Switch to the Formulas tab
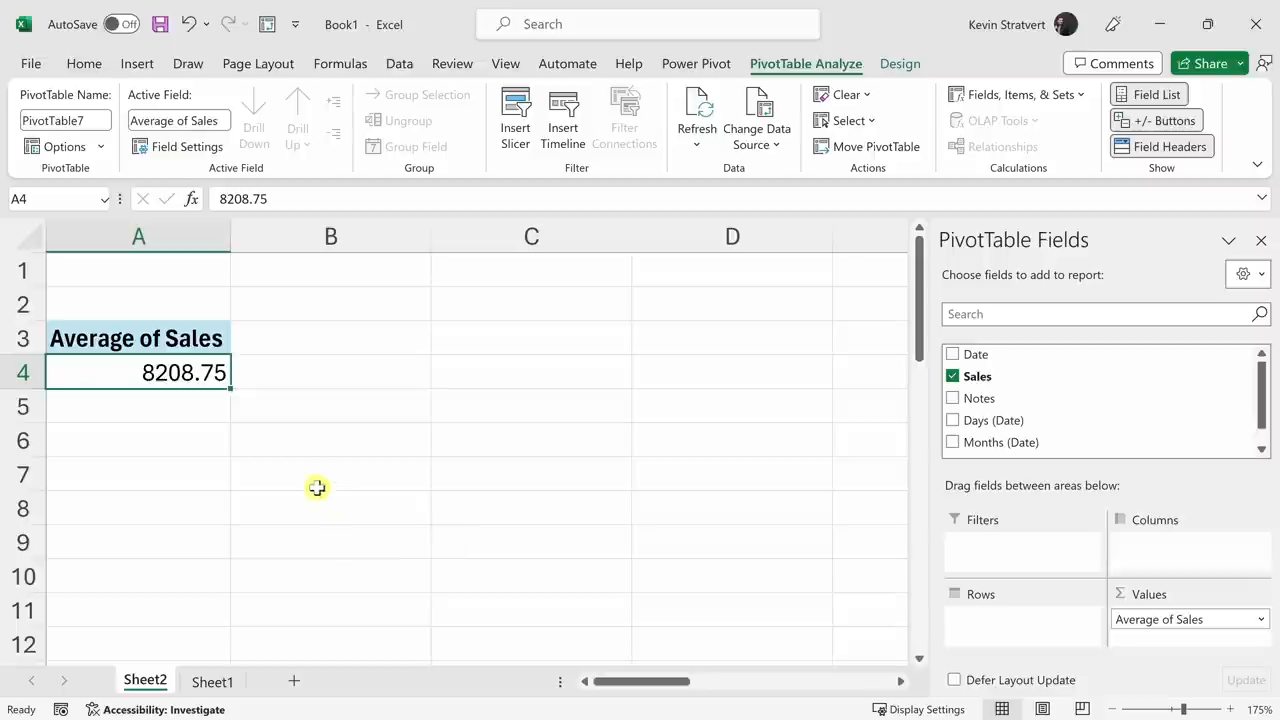This screenshot has height=720, width=1280. pos(340,63)
